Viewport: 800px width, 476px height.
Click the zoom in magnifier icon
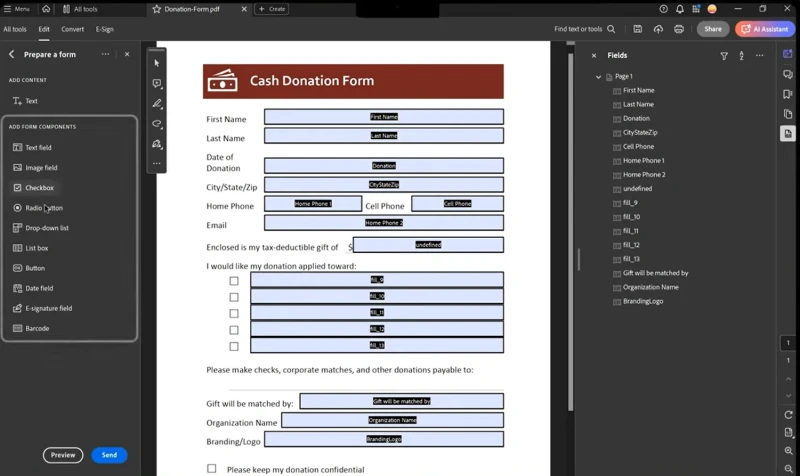click(x=788, y=451)
